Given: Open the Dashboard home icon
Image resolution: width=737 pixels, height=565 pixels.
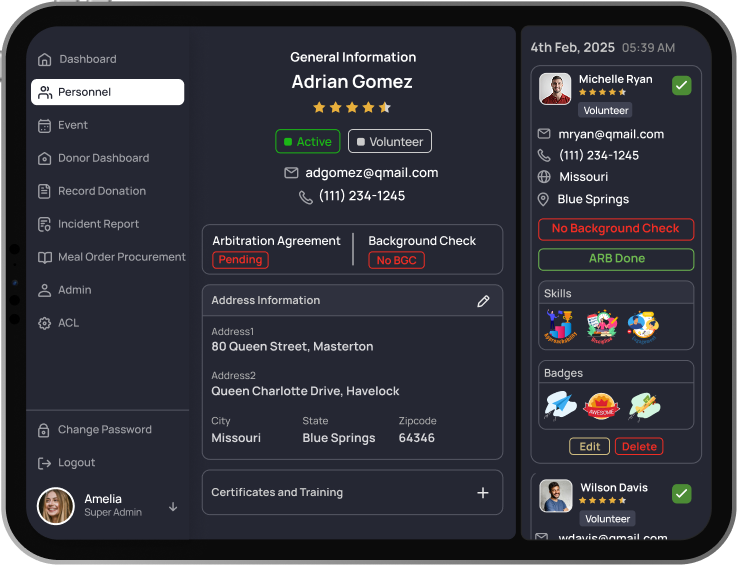Looking at the screenshot, I should [44, 60].
